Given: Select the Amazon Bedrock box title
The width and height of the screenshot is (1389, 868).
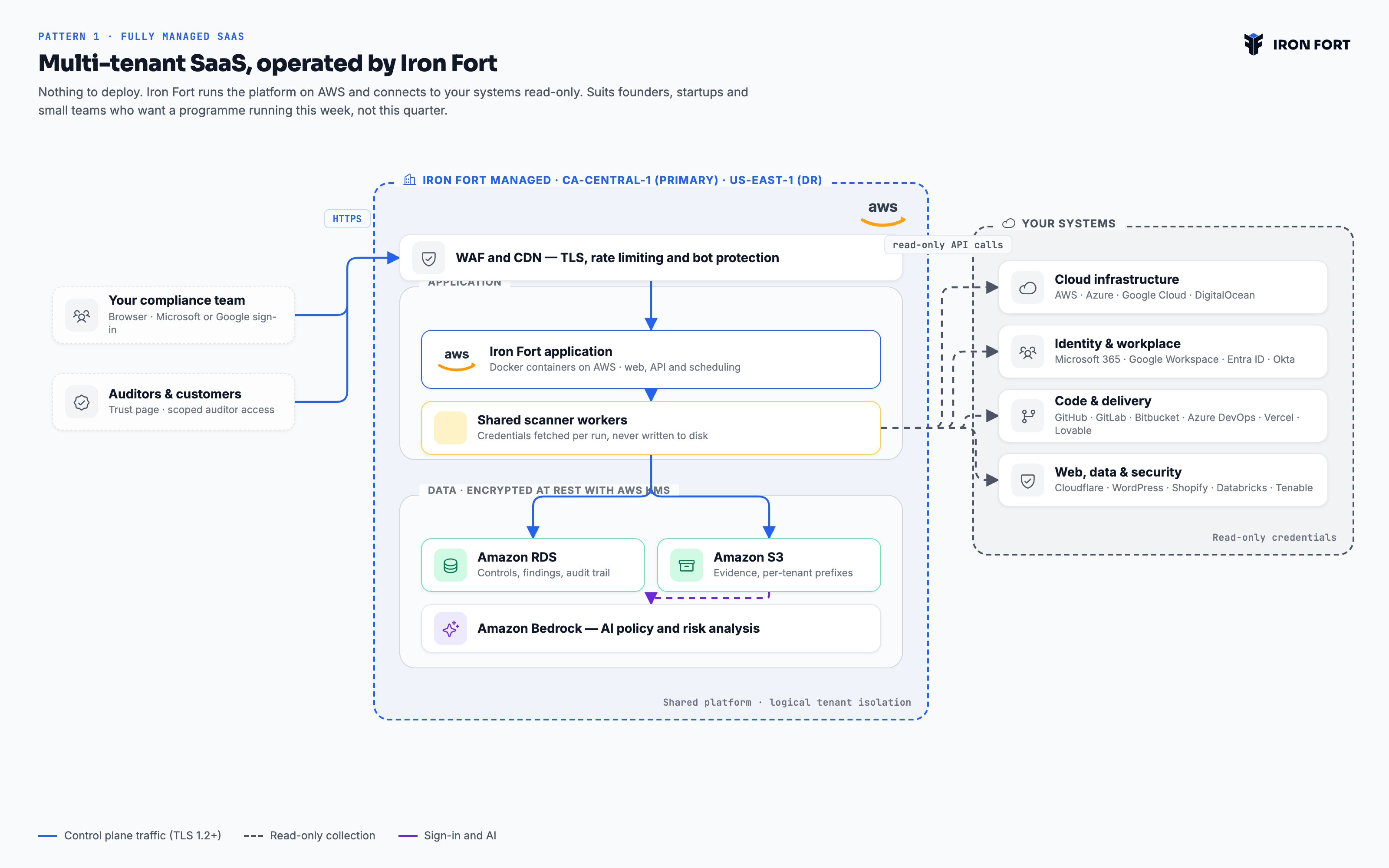Looking at the screenshot, I should (618, 628).
